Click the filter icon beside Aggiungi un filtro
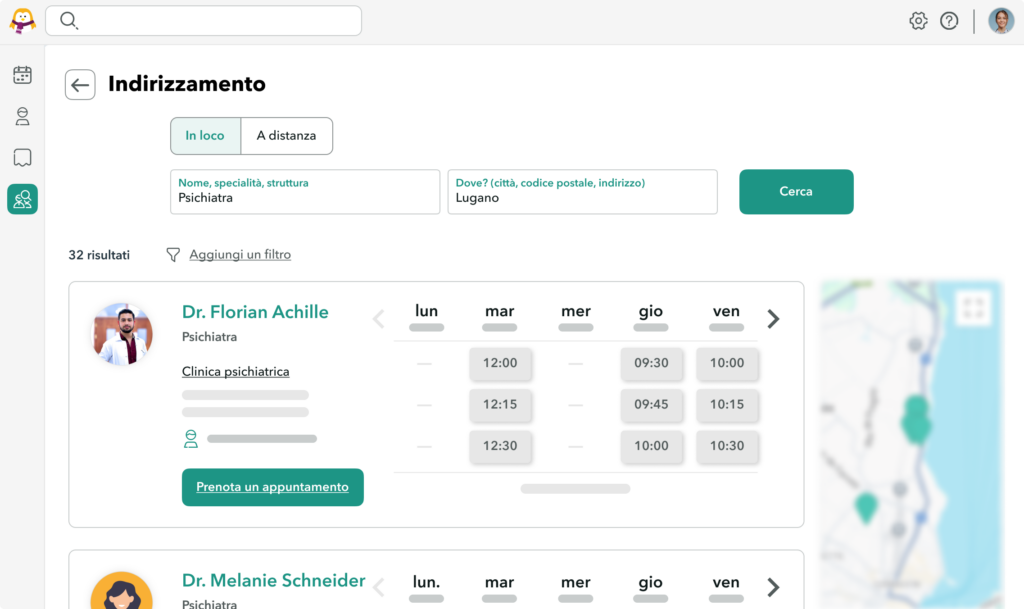1024x609 pixels. pos(175,254)
